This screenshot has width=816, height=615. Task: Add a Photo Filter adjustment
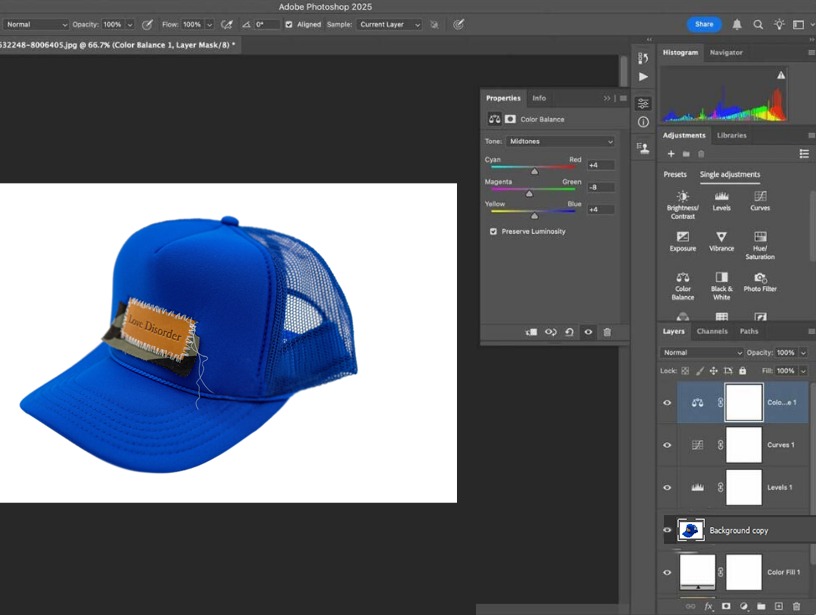760,279
